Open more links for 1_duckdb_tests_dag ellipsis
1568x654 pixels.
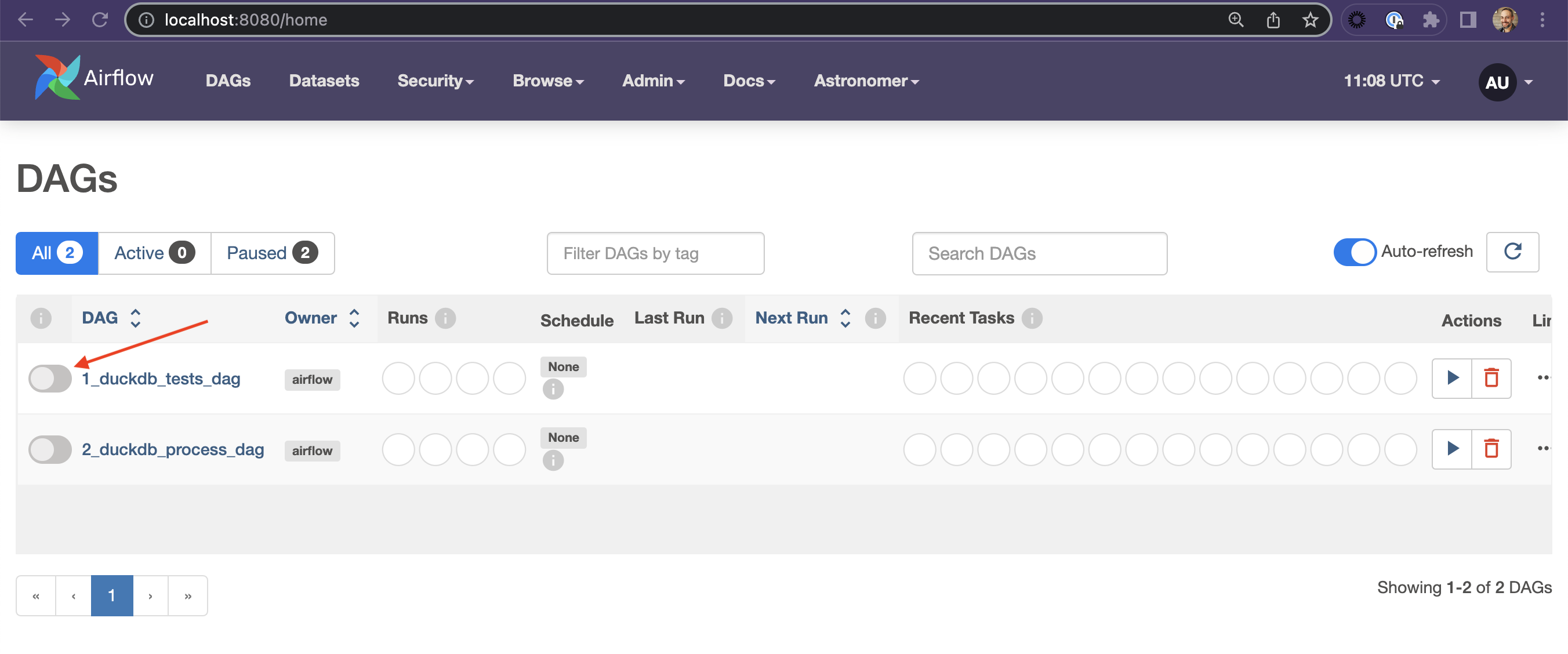1542,378
